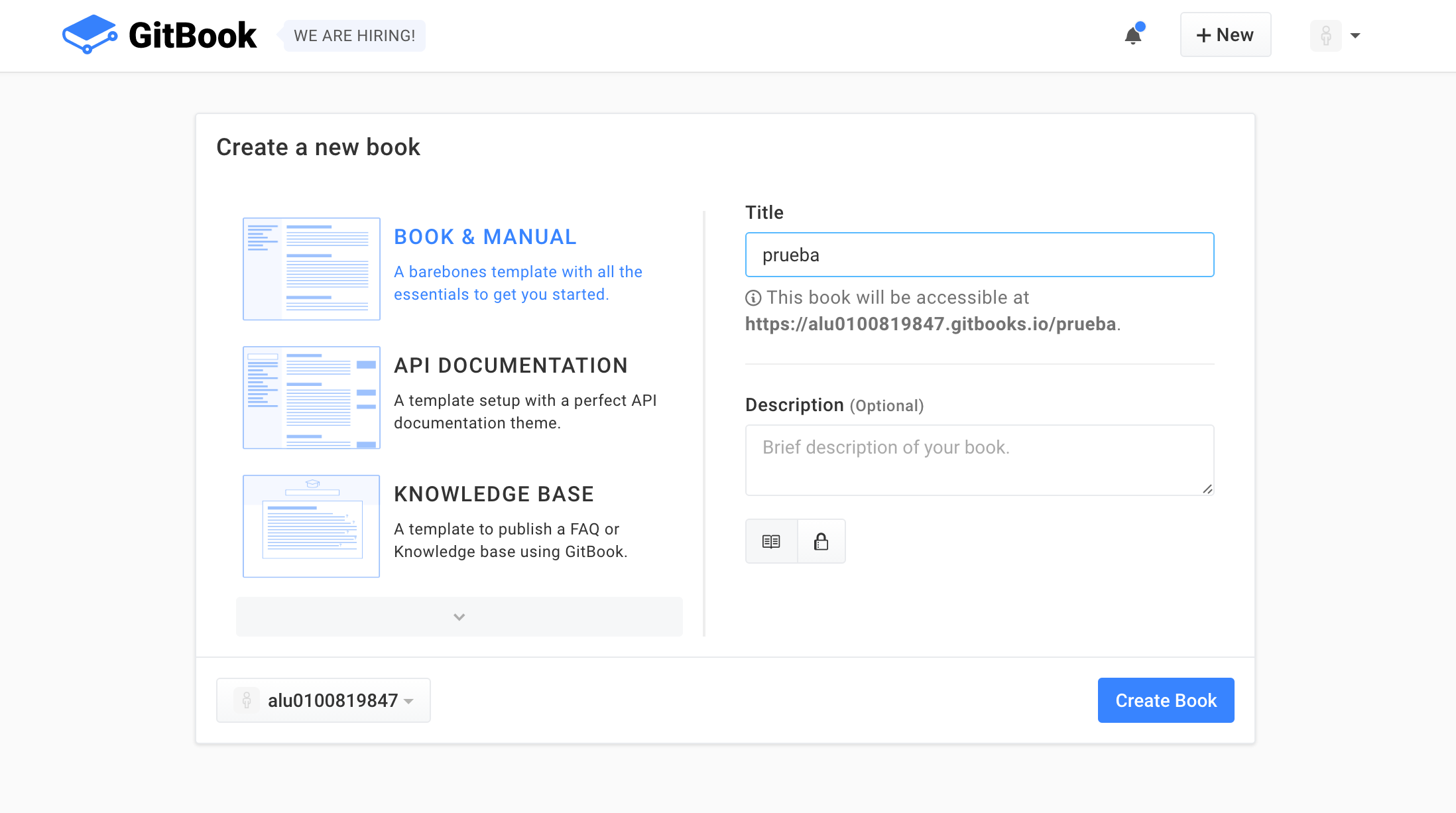
Task: Select the API Documentation template
Action: [x=459, y=397]
